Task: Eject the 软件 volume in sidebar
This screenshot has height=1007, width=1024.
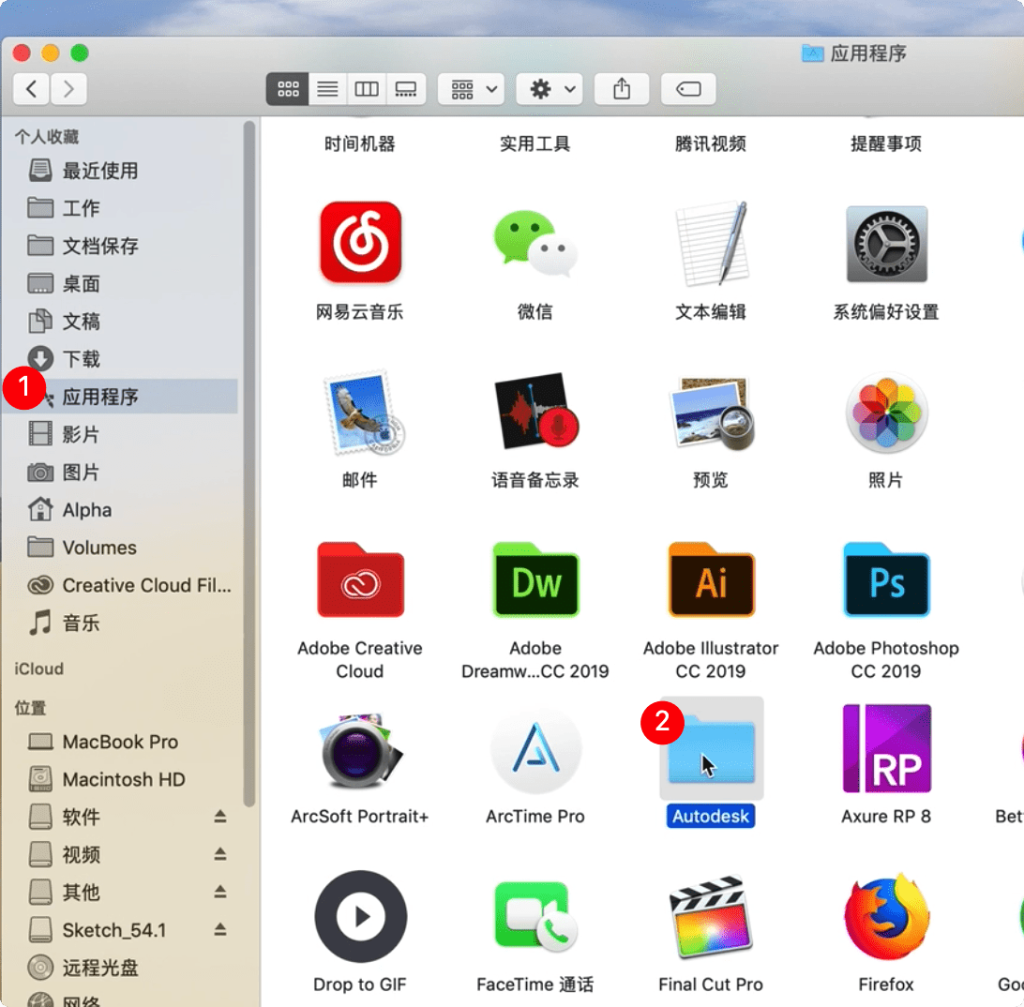Action: tap(220, 817)
